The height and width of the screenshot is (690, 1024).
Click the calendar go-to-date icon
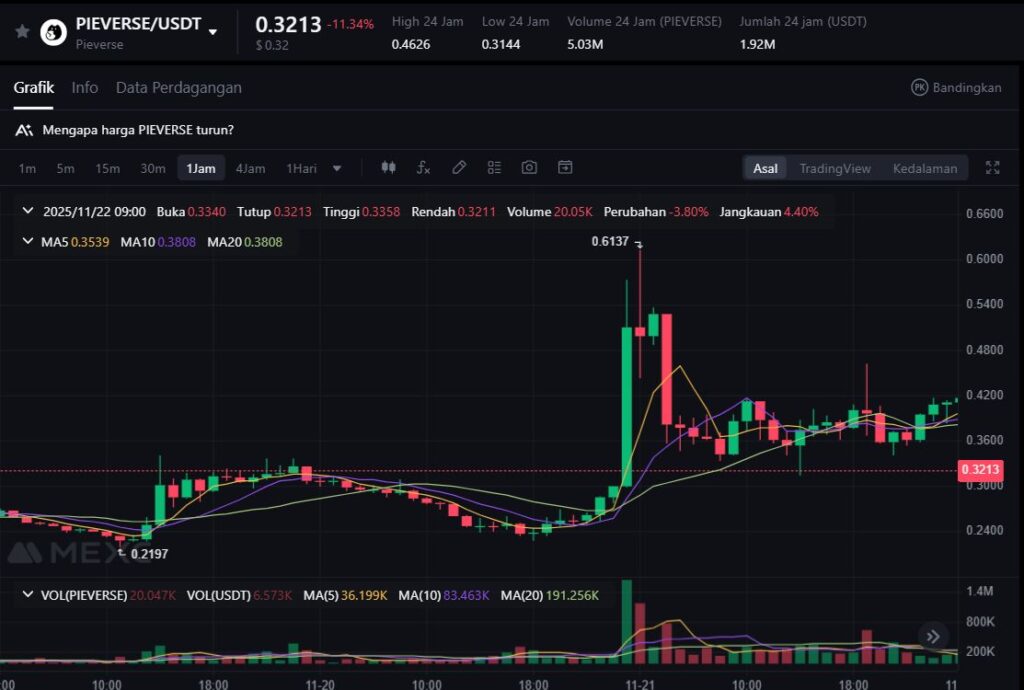click(x=565, y=168)
